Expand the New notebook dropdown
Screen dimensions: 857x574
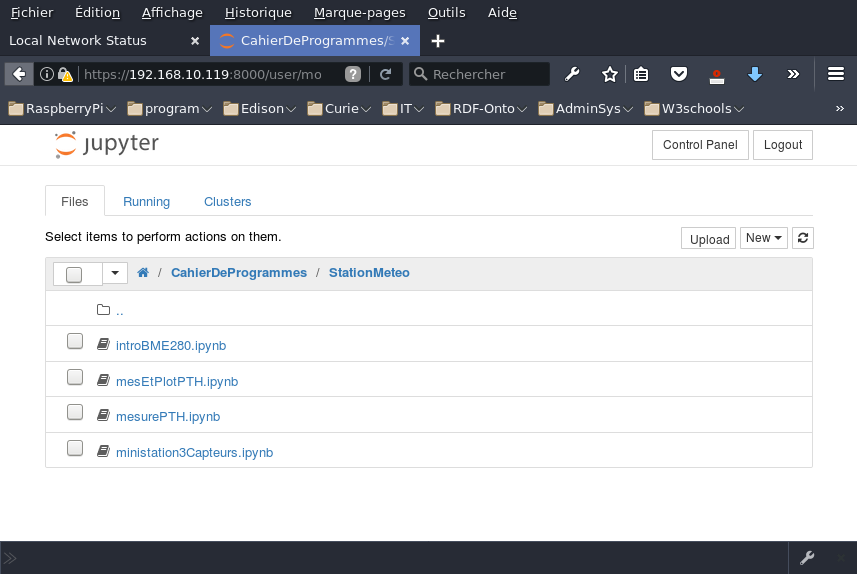pyautogui.click(x=764, y=238)
